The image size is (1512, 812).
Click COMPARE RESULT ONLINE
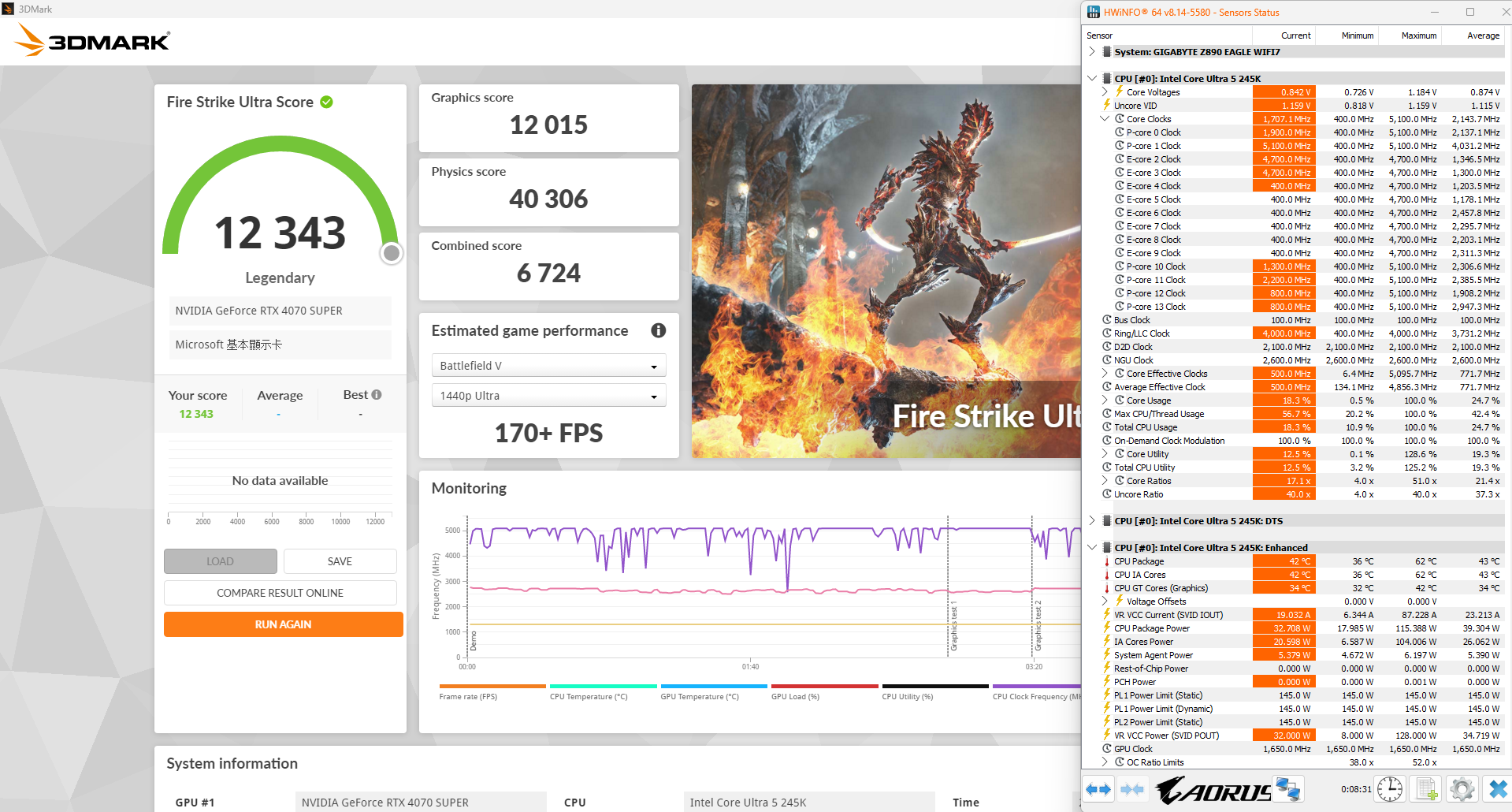[280, 593]
